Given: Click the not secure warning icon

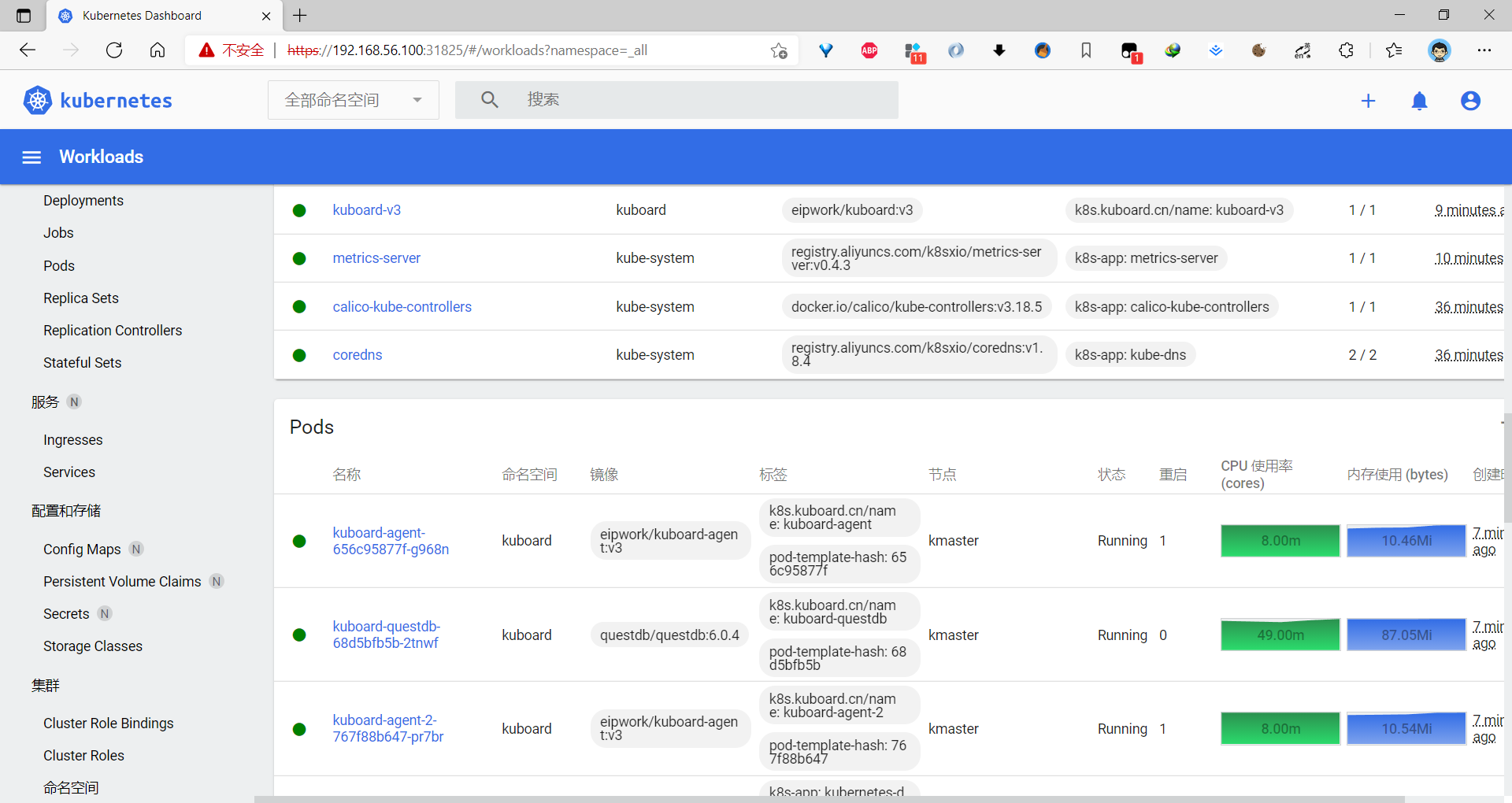Looking at the screenshot, I should point(206,50).
